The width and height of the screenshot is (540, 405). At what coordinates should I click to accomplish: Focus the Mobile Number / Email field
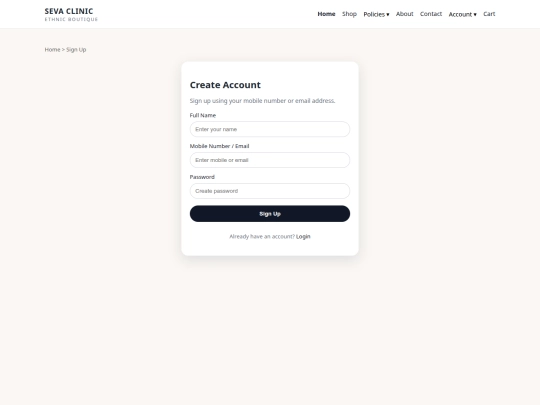pyautogui.click(x=270, y=160)
